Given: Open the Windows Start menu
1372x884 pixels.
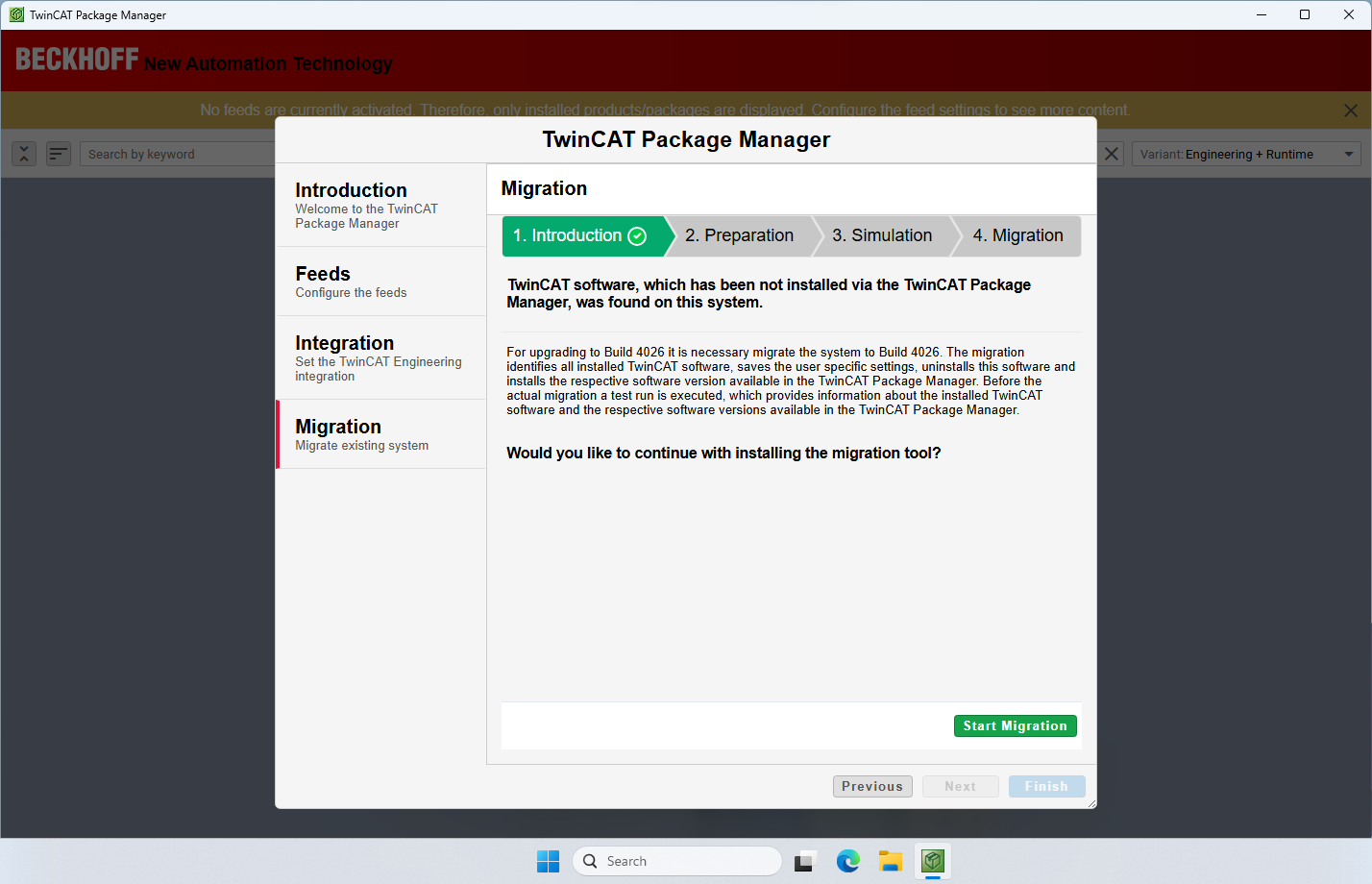Looking at the screenshot, I should point(548,861).
